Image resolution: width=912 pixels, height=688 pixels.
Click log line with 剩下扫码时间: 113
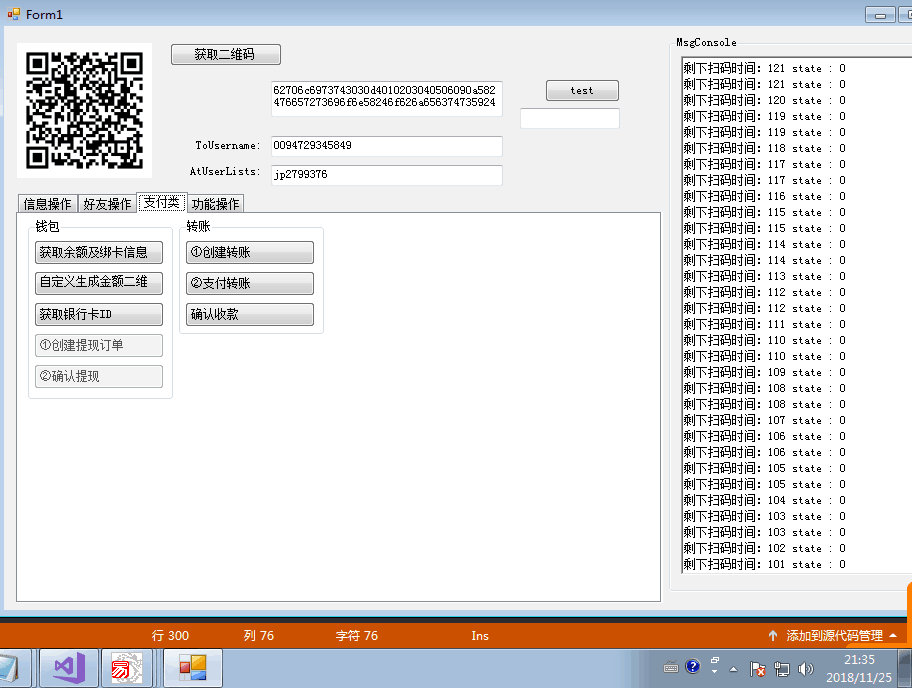[x=764, y=276]
